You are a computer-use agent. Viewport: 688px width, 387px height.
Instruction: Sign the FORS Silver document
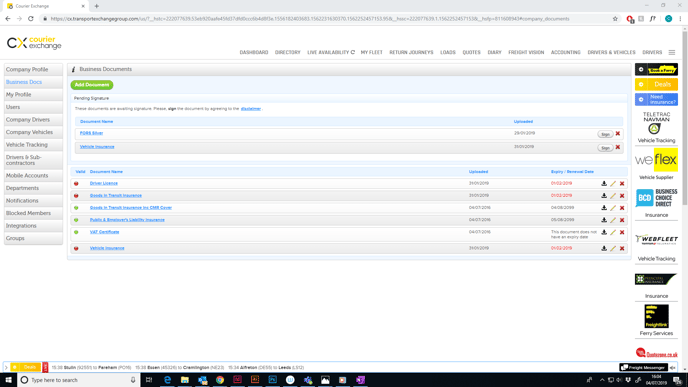[605, 134]
